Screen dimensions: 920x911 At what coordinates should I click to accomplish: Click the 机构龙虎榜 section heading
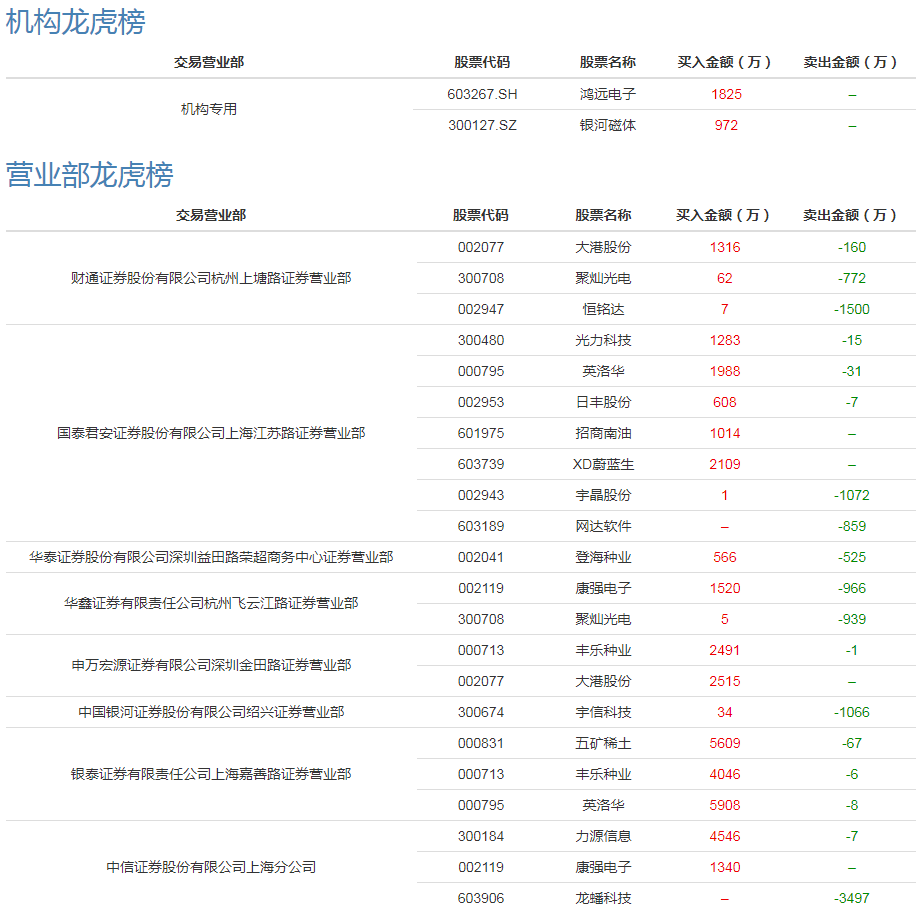[x=76, y=22]
